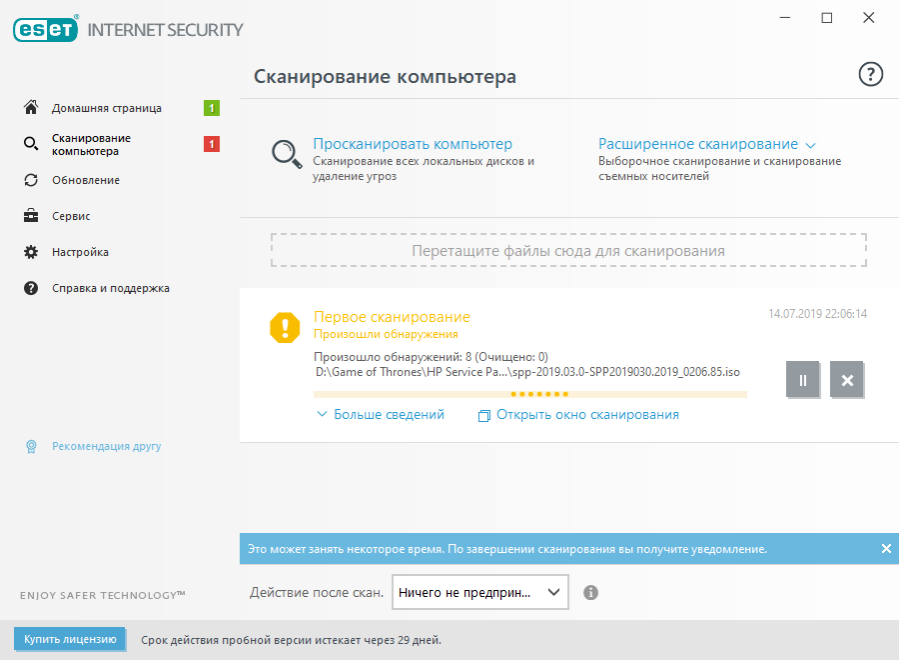Viewport: 899px width, 660px height.
Task: Click the gear icon for Настройка
Action: click(31, 252)
